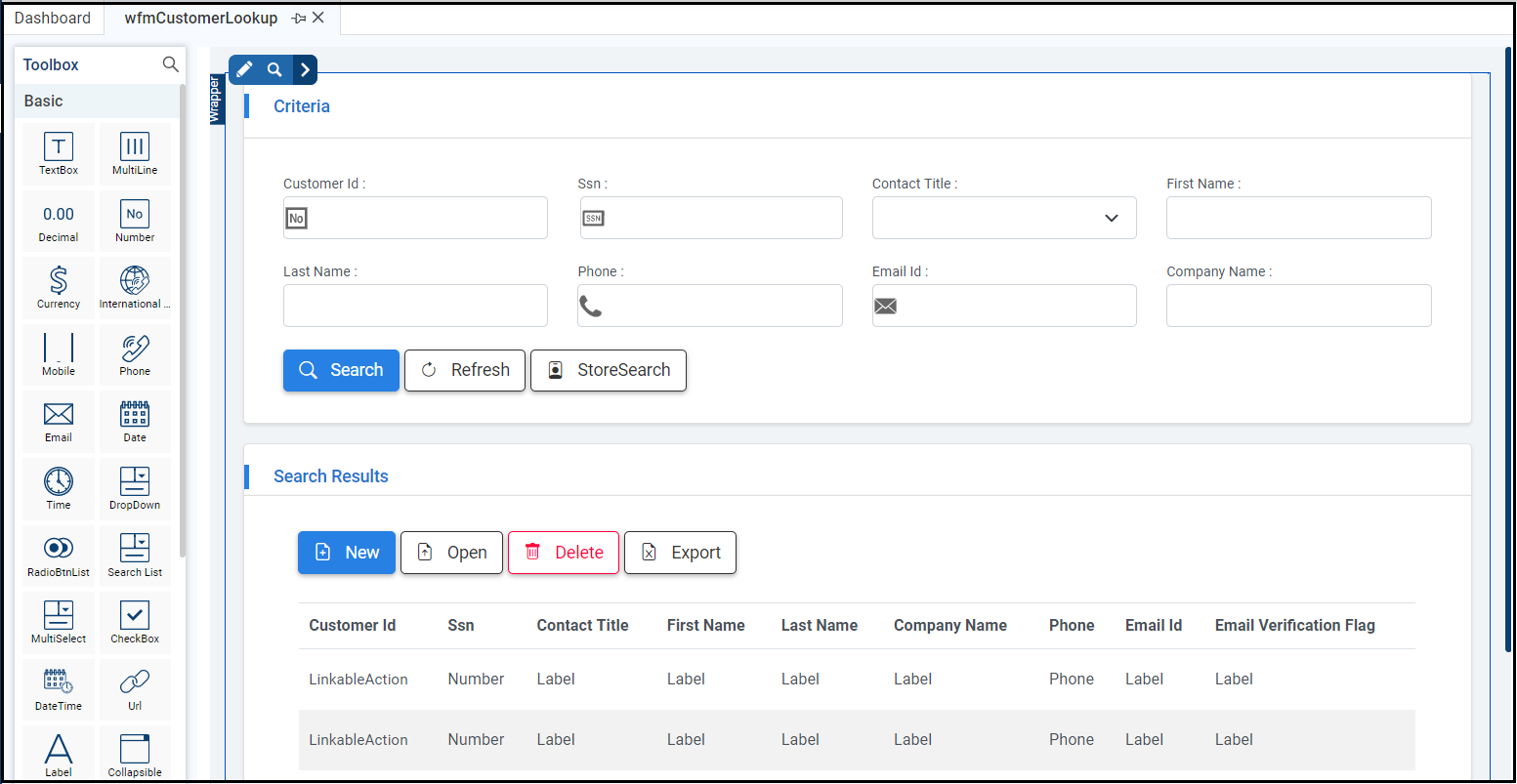Image resolution: width=1517 pixels, height=784 pixels.
Task: Click the Export button
Action: click(x=680, y=553)
